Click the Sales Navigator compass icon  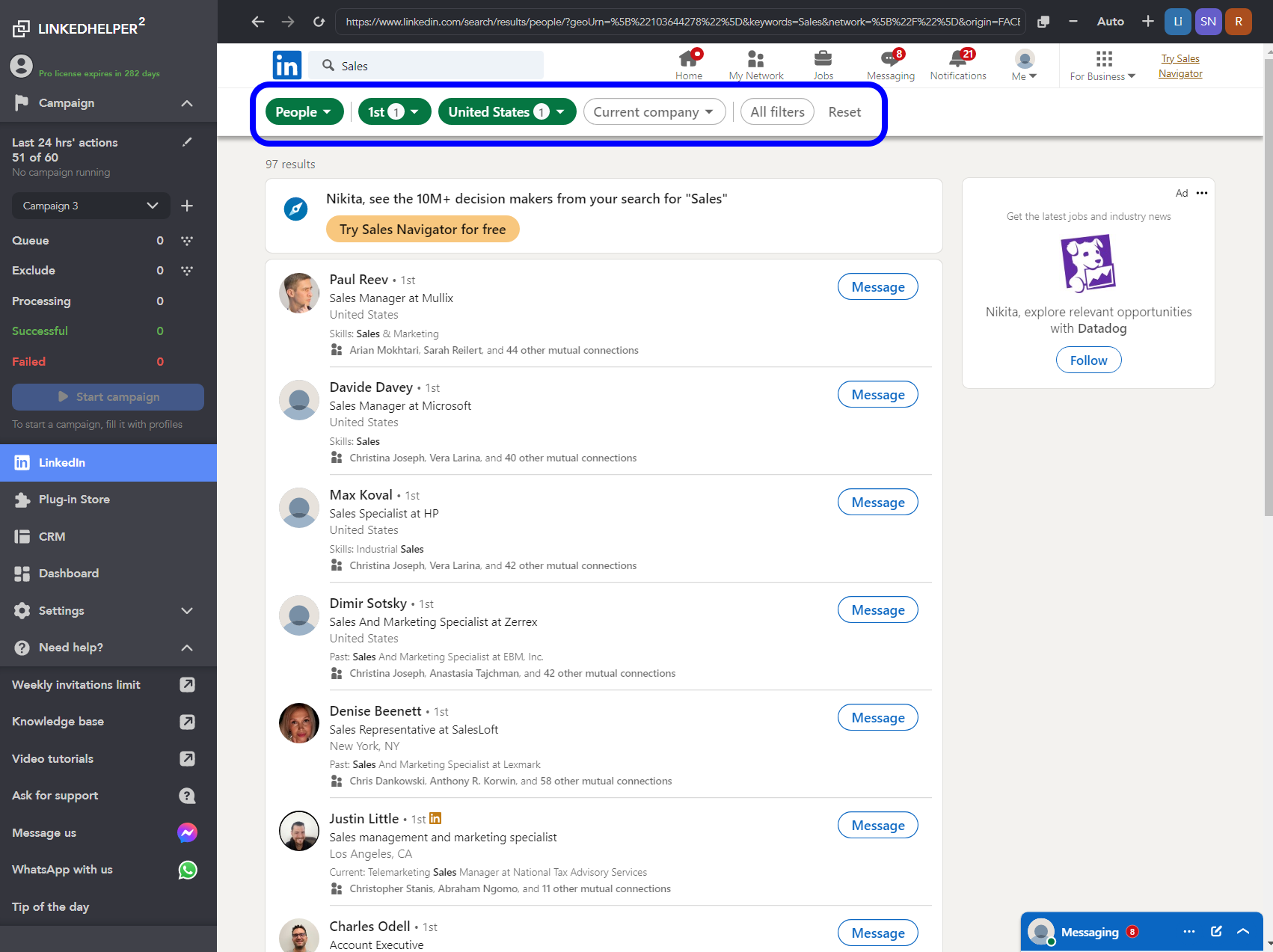click(x=296, y=209)
